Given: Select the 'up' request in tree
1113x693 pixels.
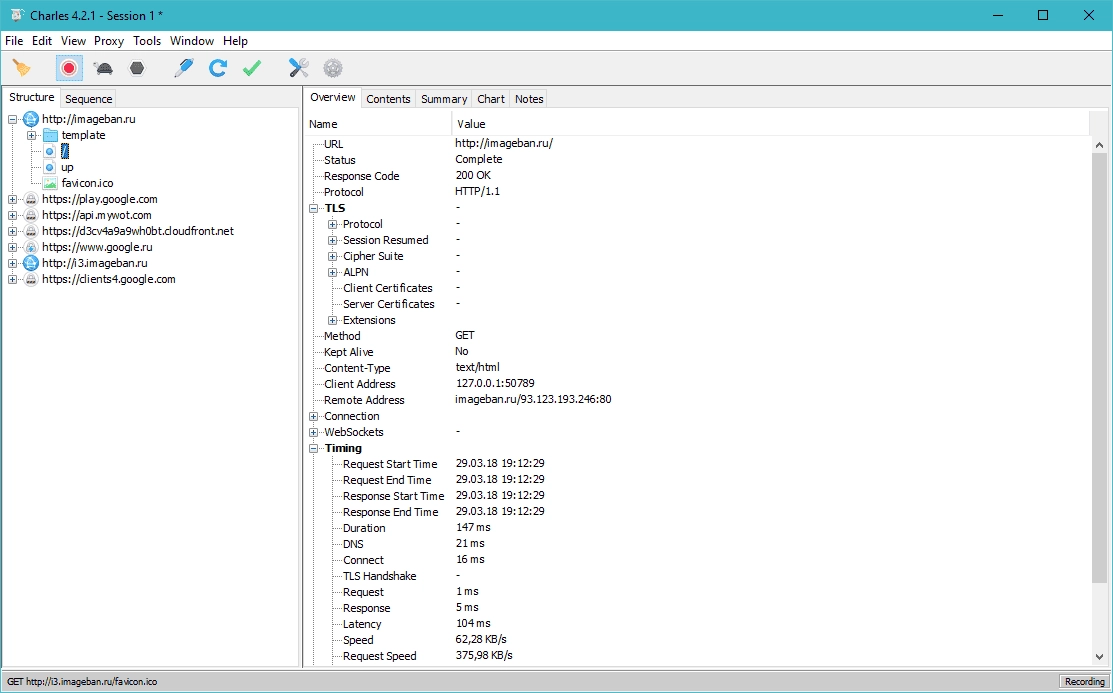Looking at the screenshot, I should (x=67, y=168).
